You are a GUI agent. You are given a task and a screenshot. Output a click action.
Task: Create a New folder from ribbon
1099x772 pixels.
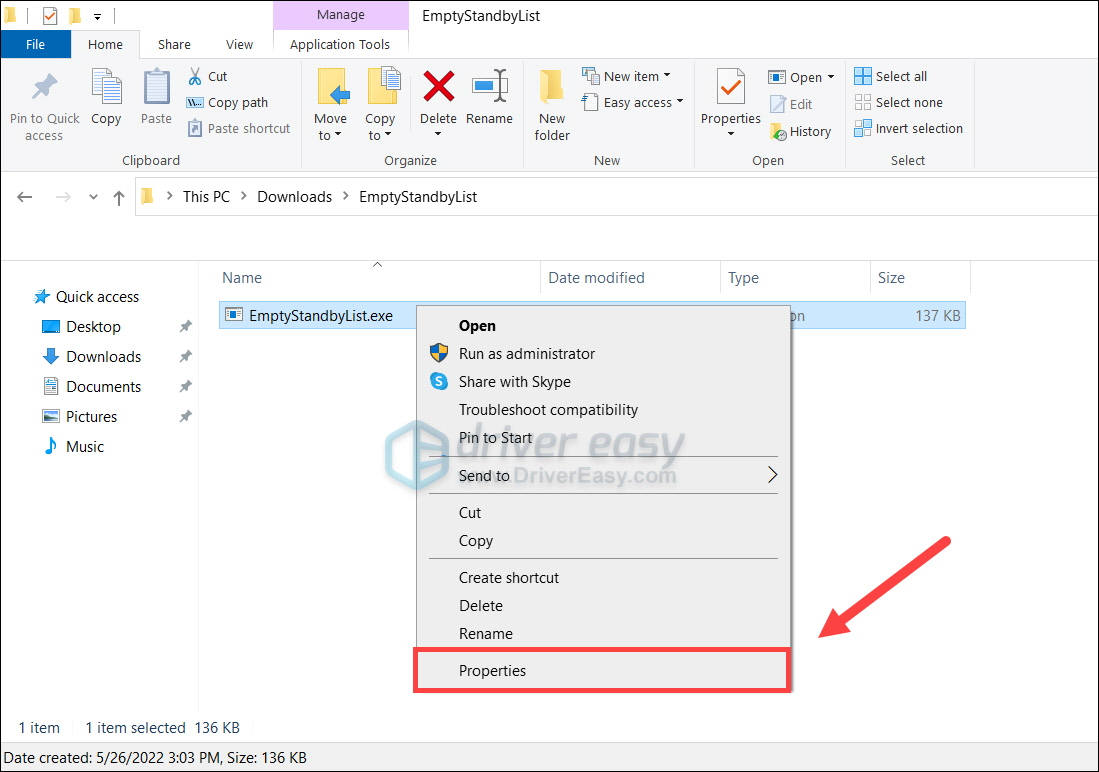click(552, 88)
